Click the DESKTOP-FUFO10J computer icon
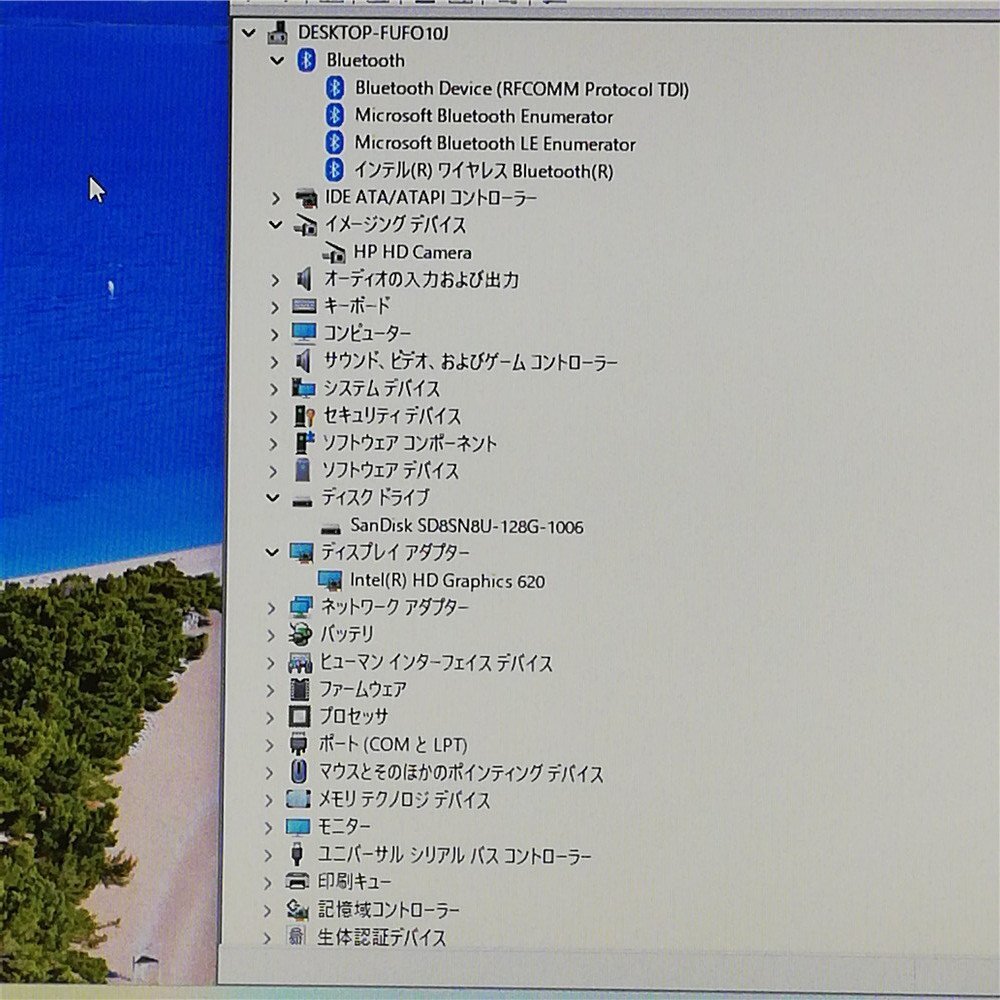The width and height of the screenshot is (1000, 1000). click(277, 32)
